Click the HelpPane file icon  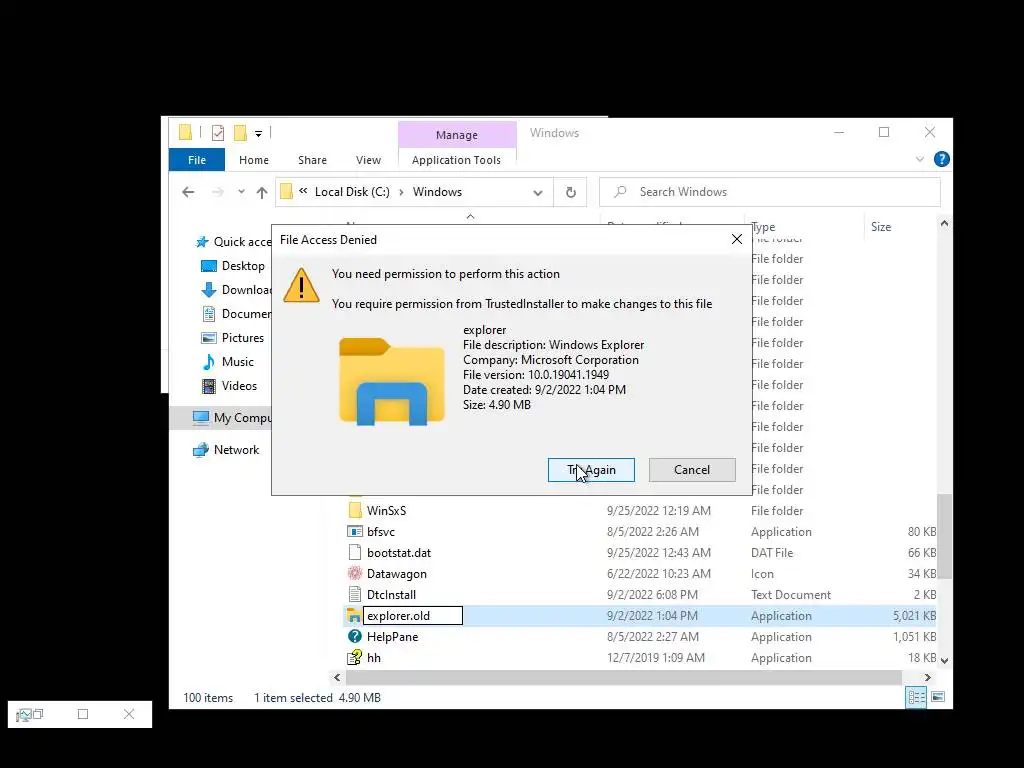tap(355, 636)
